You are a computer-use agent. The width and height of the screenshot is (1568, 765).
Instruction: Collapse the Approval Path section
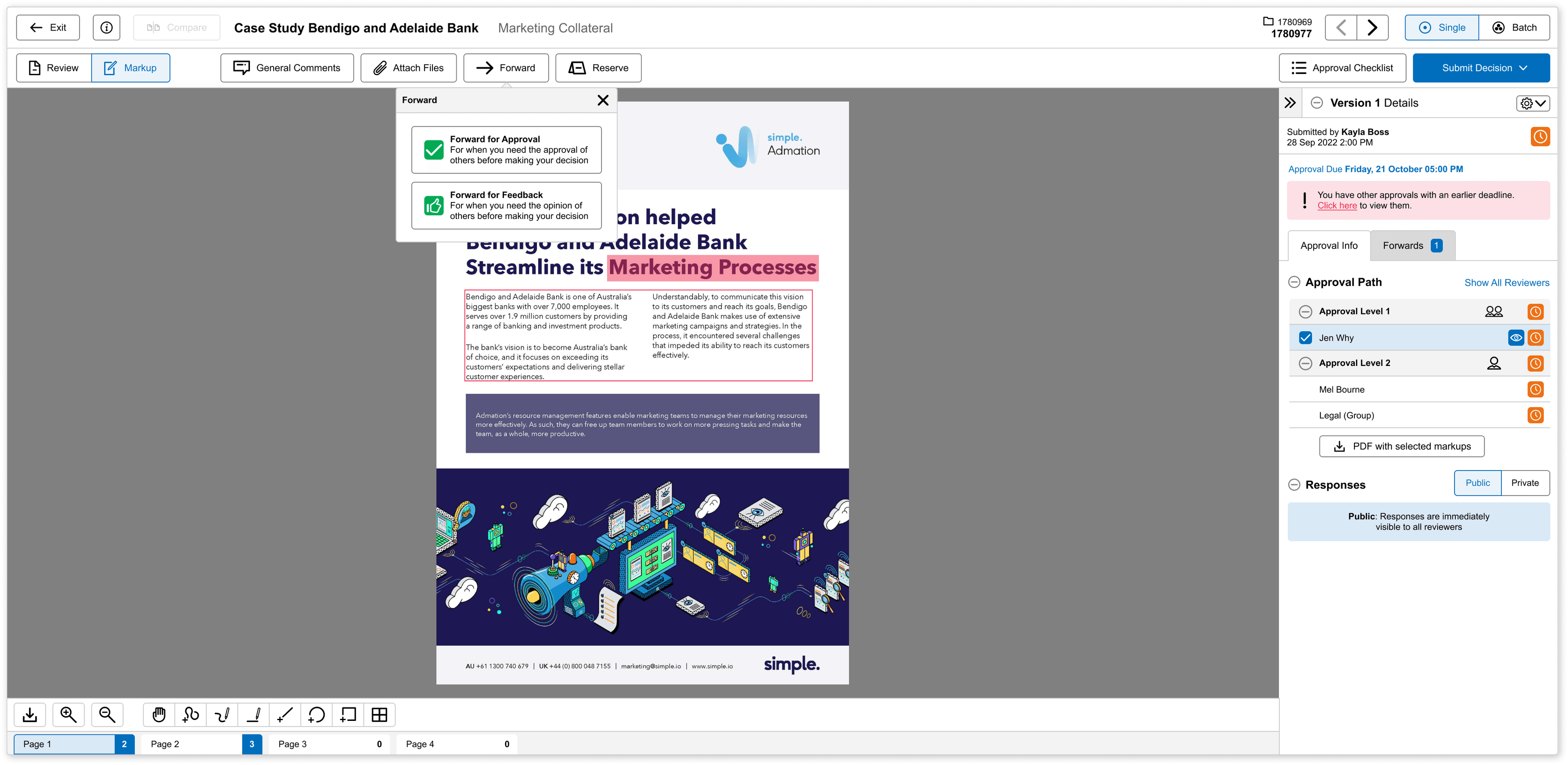[x=1295, y=282]
